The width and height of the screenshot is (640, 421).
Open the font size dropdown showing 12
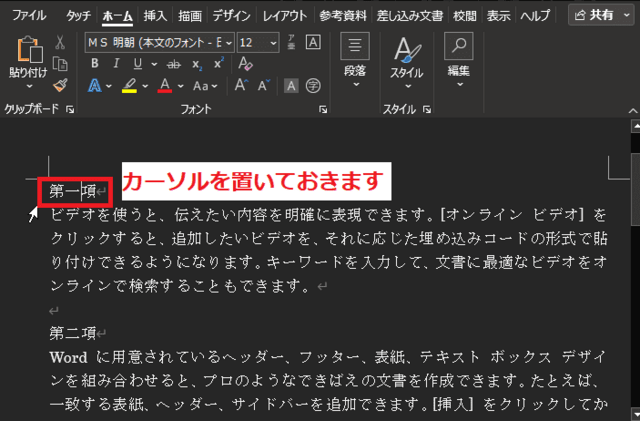[274, 42]
